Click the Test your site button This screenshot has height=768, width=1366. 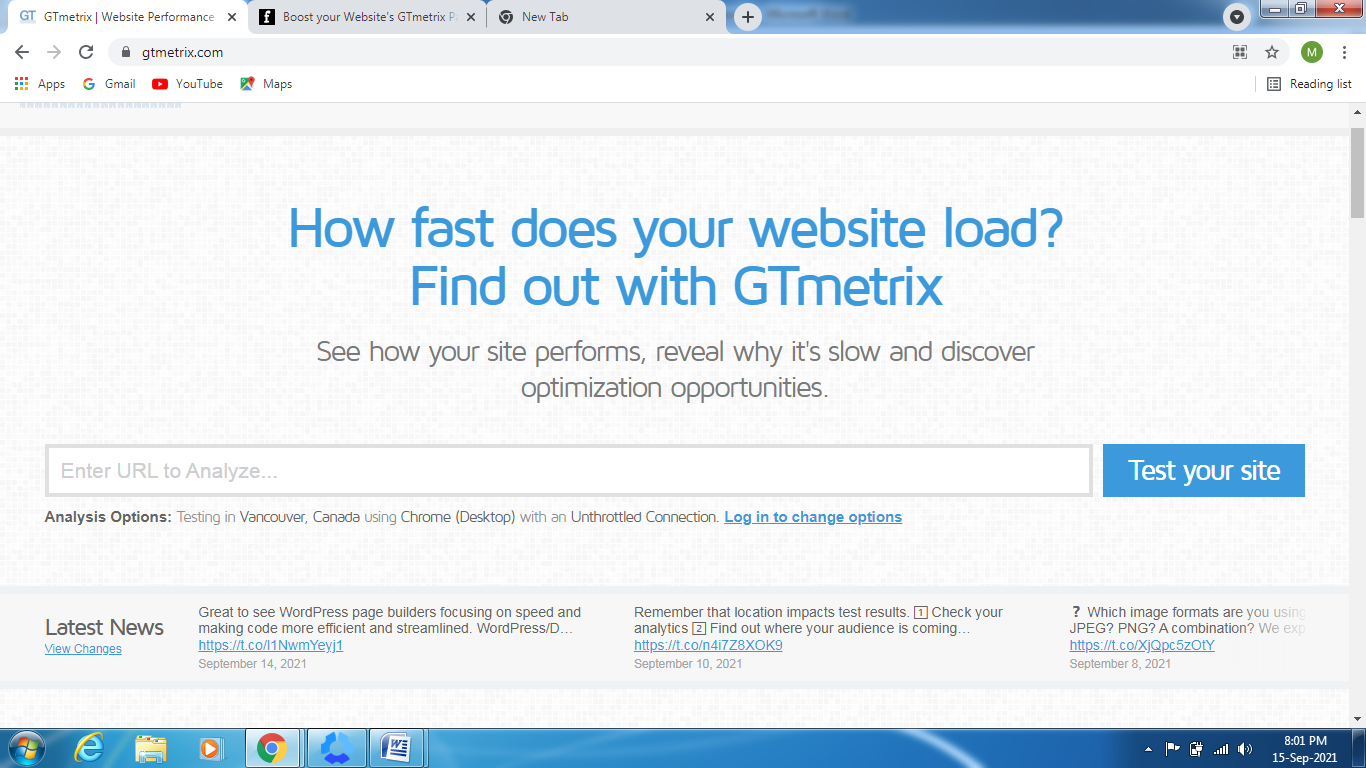pyautogui.click(x=1204, y=470)
